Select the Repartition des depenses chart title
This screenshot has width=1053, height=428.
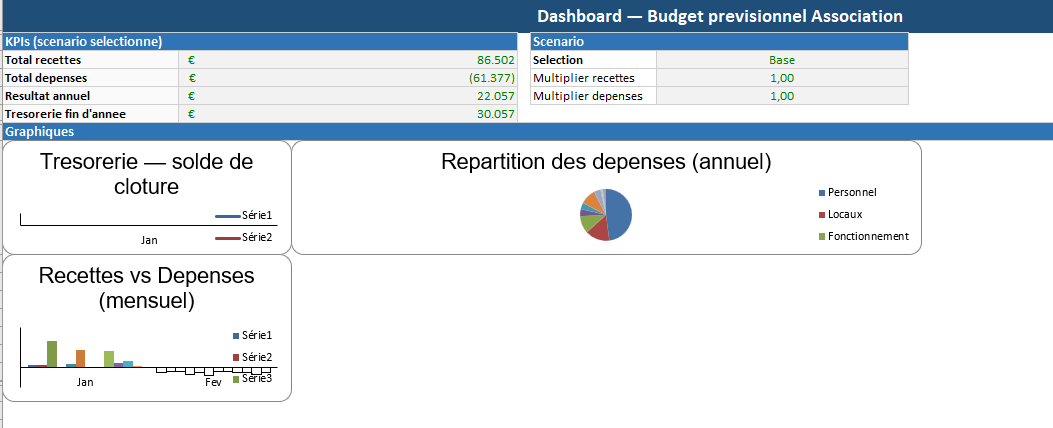(606, 162)
